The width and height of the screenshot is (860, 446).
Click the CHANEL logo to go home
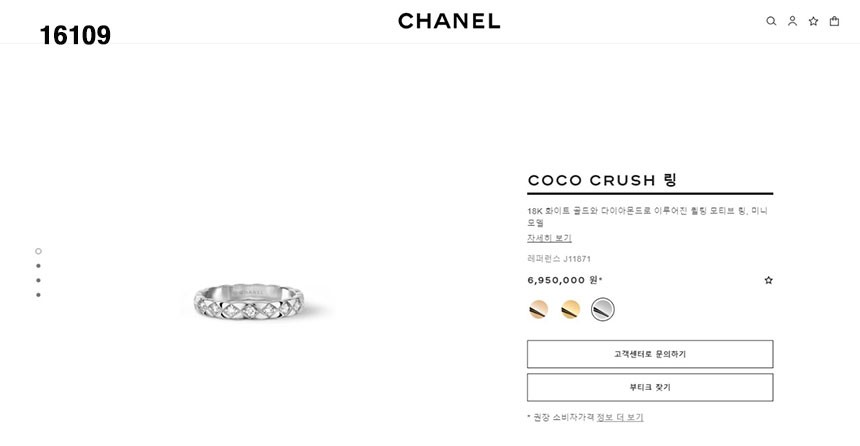tap(449, 21)
